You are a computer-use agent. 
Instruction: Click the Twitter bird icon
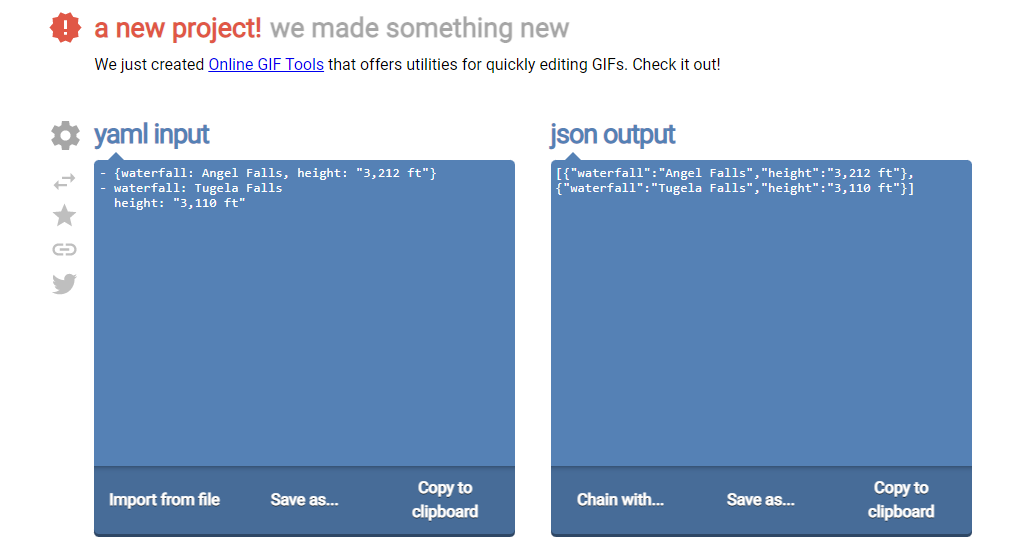coord(64,284)
